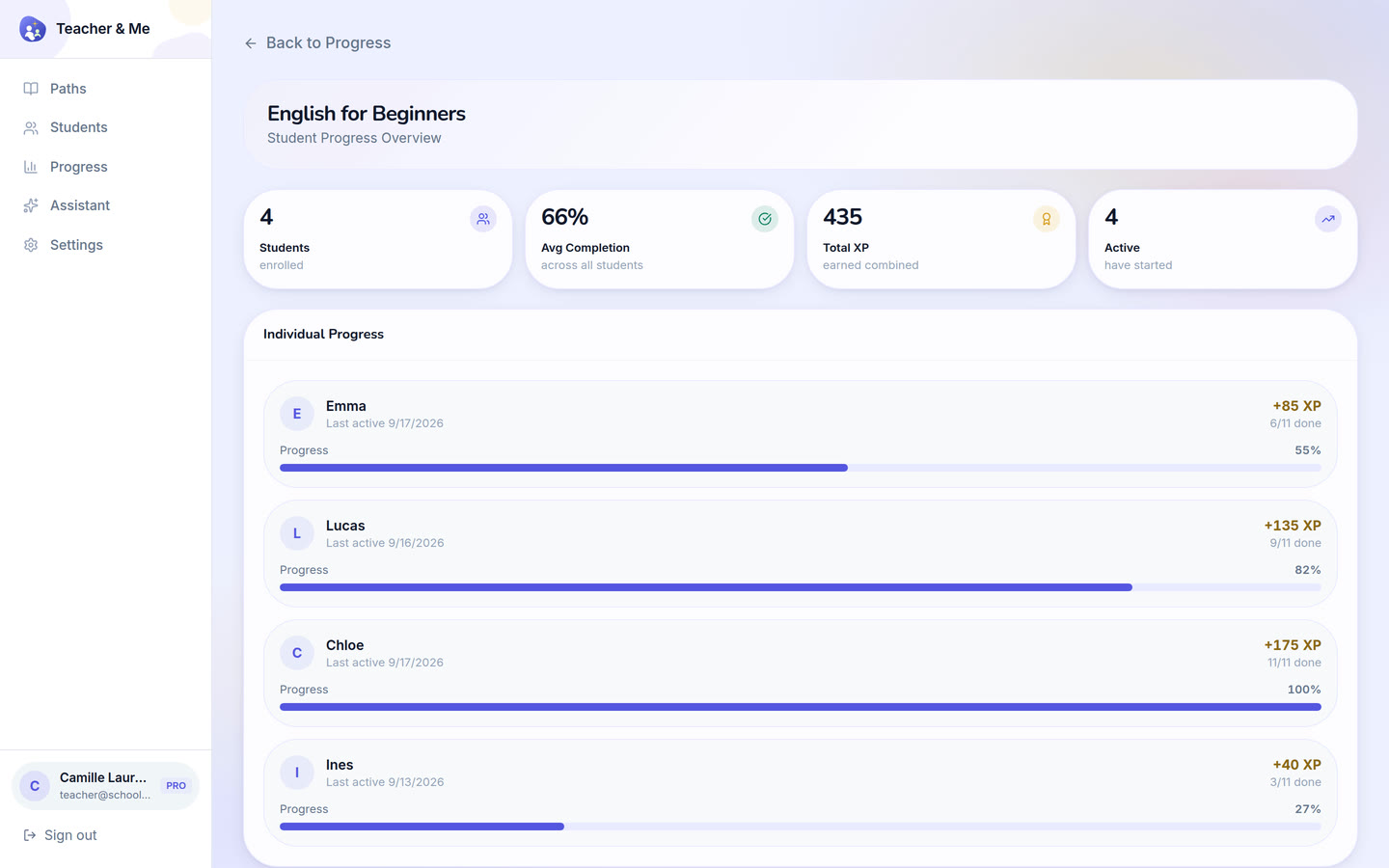Click Lucas's +135 XP value

1293,526
